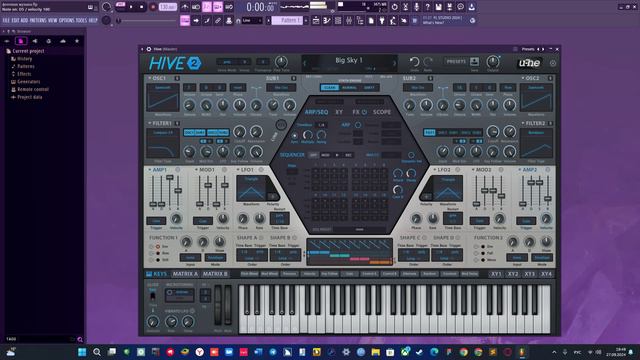Expand Project data in browser
Image resolution: width=640 pixels, height=360 pixels.
tap(29, 97)
